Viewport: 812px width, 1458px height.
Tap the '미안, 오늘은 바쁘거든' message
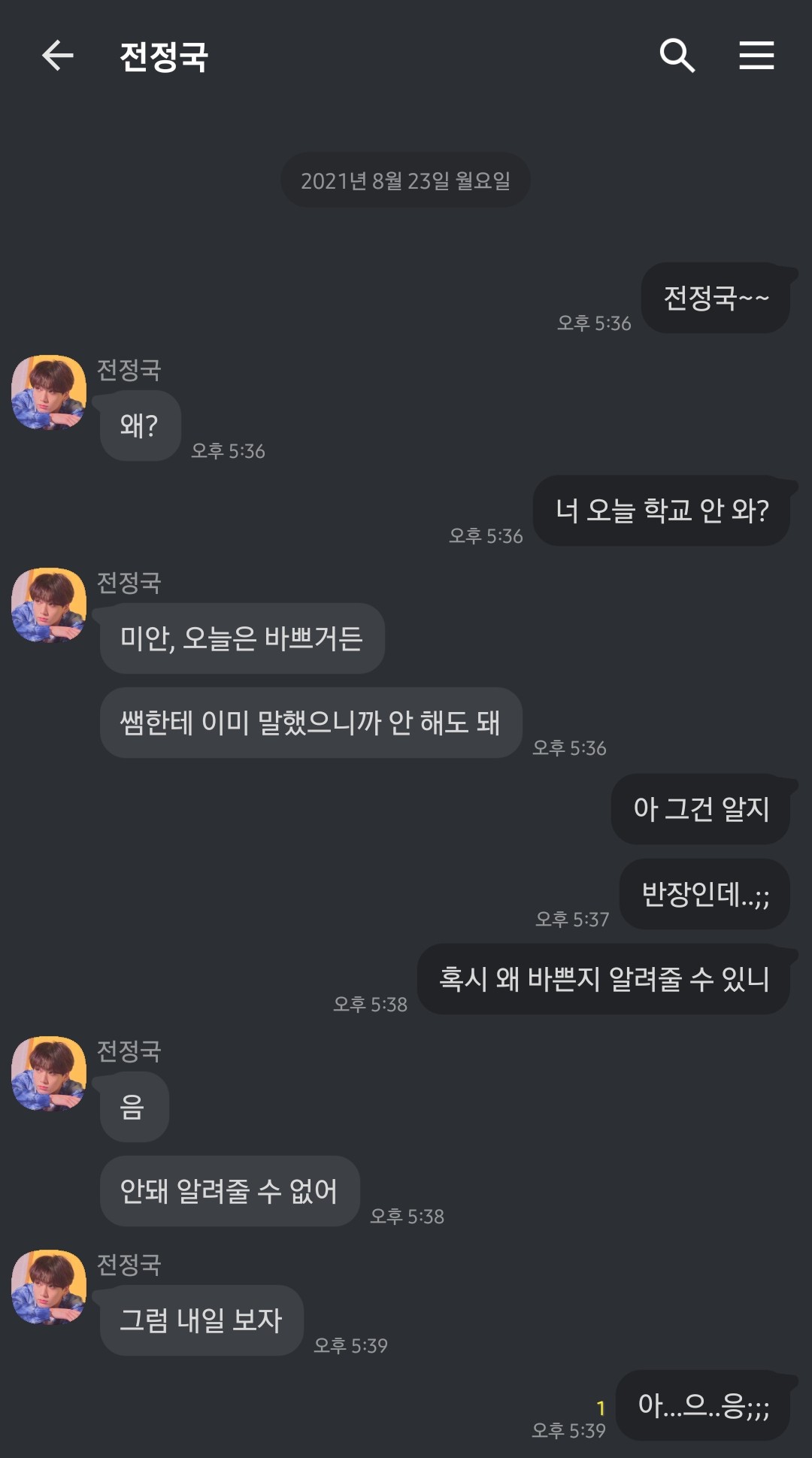click(x=242, y=638)
